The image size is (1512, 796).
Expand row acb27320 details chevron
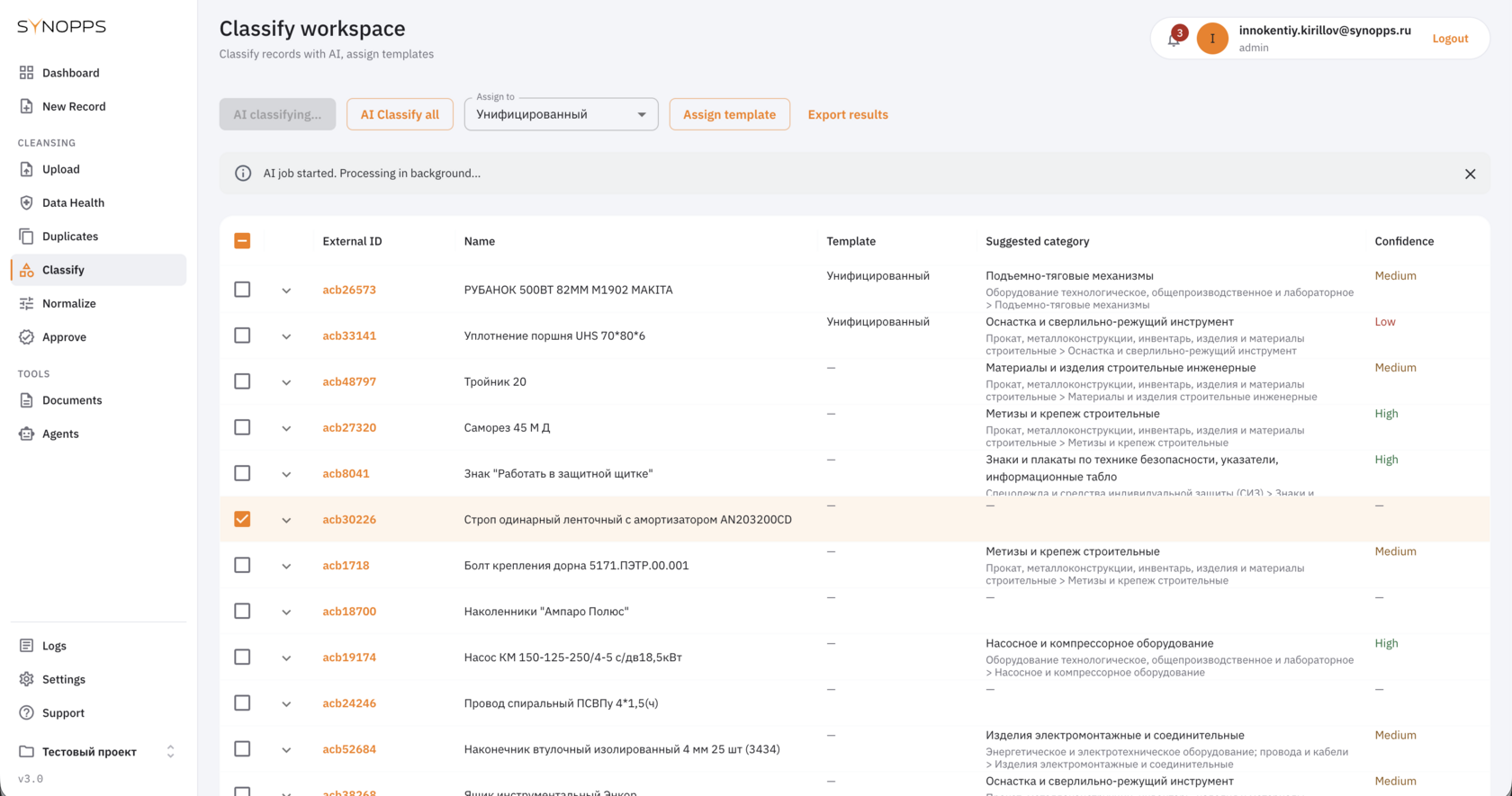286,428
